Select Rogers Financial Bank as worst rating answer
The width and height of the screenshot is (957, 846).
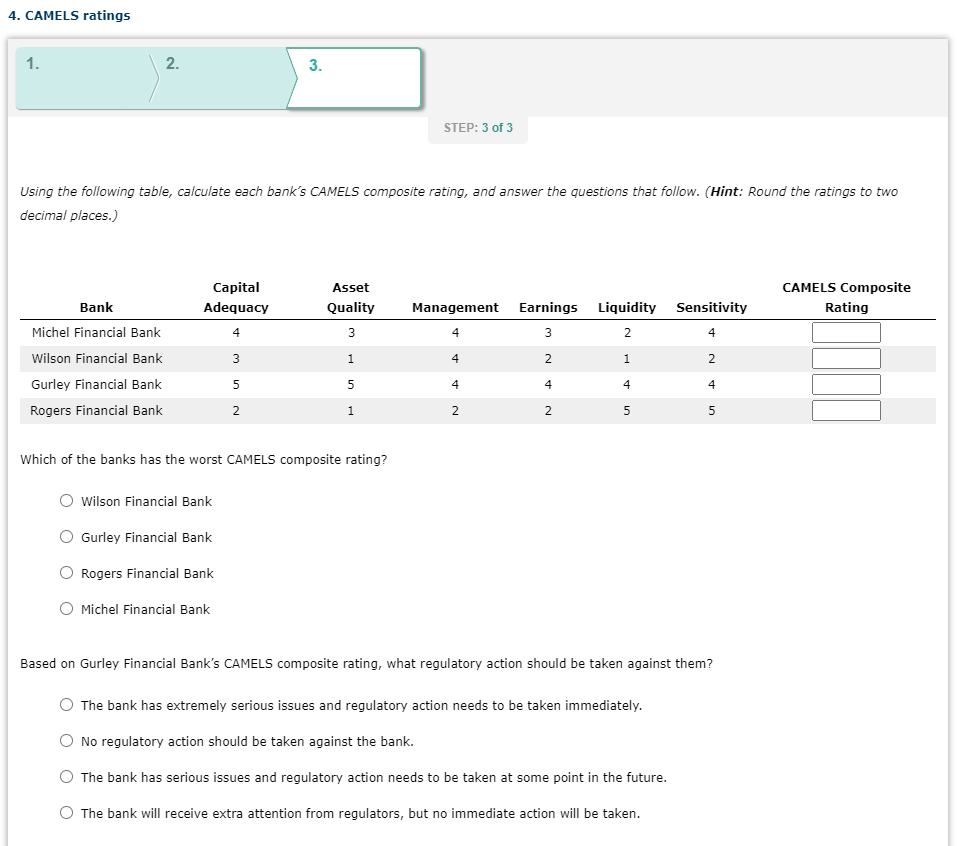pyautogui.click(x=66, y=573)
